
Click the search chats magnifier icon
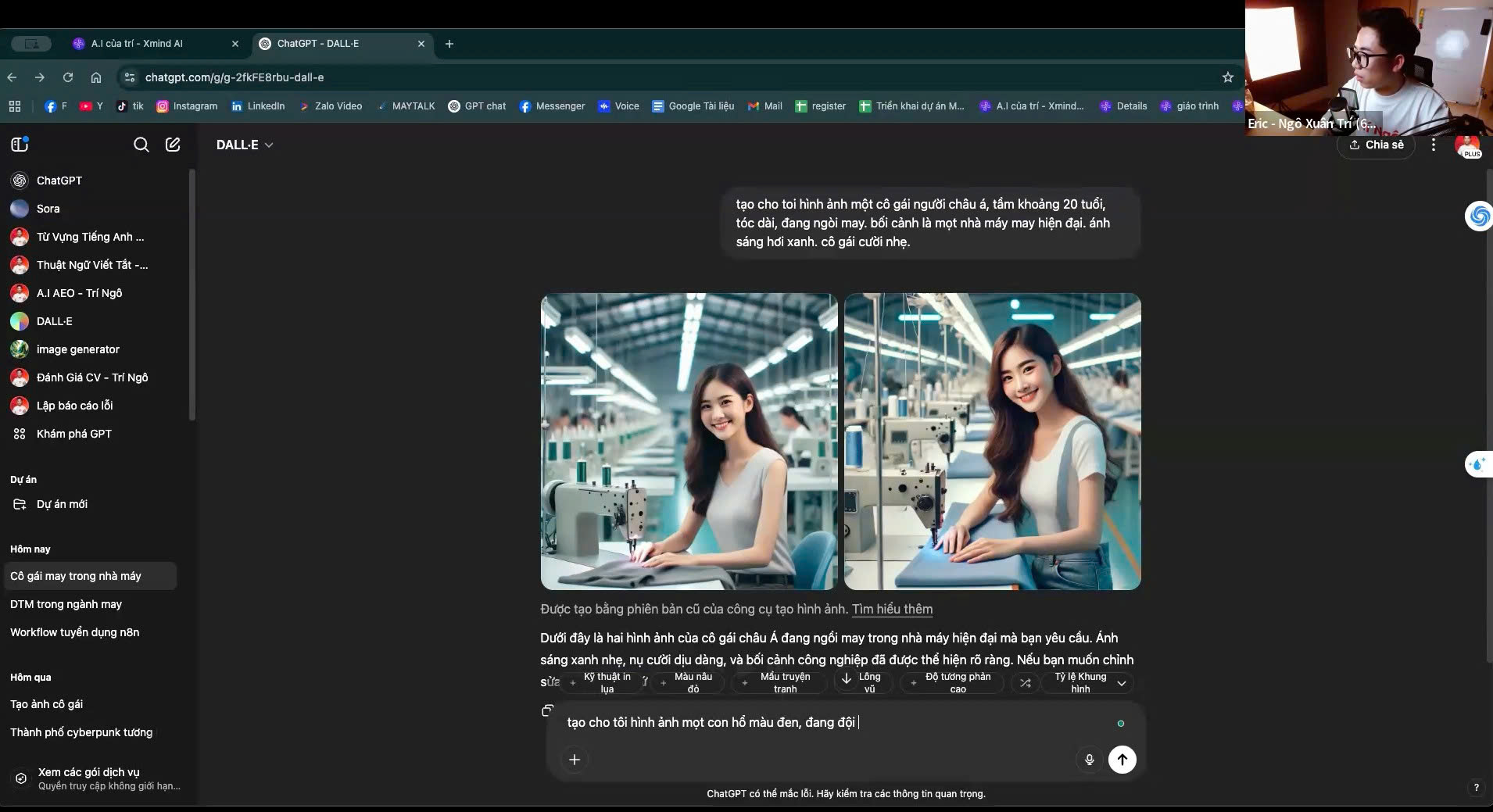click(x=141, y=145)
